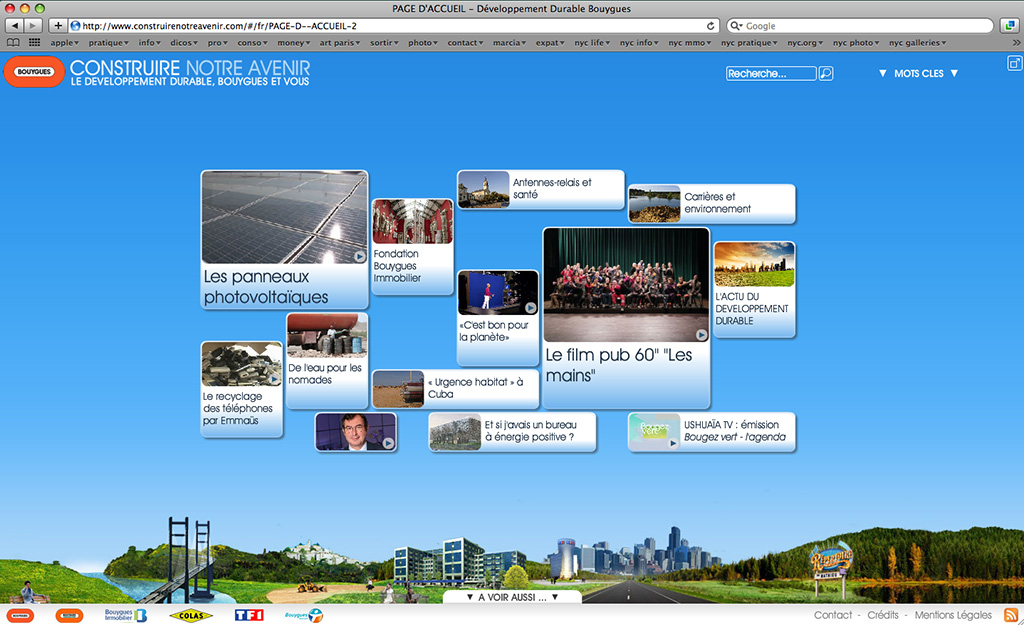Click the Mentions Légales footer link
The width and height of the screenshot is (1024, 625).
click(x=953, y=615)
